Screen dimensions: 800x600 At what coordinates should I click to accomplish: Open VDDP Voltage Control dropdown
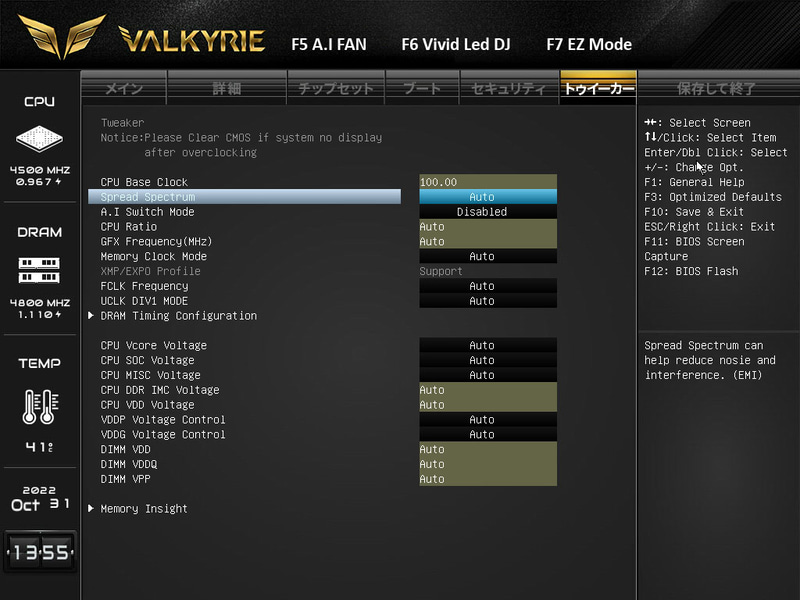coord(488,419)
